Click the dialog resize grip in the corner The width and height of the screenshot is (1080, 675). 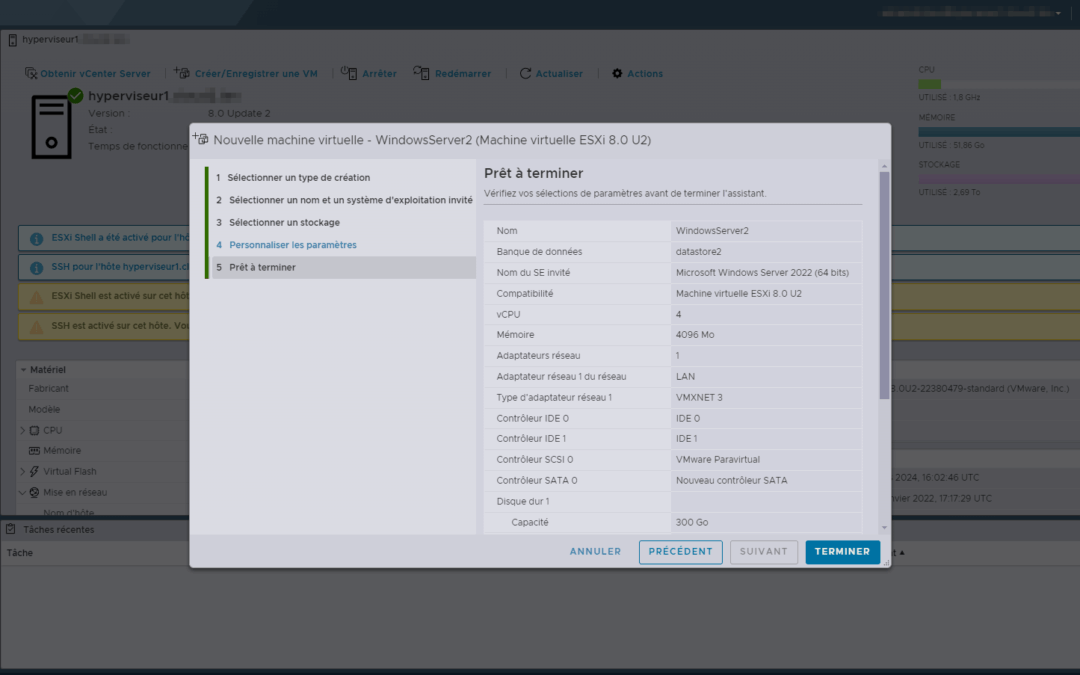(x=886, y=563)
